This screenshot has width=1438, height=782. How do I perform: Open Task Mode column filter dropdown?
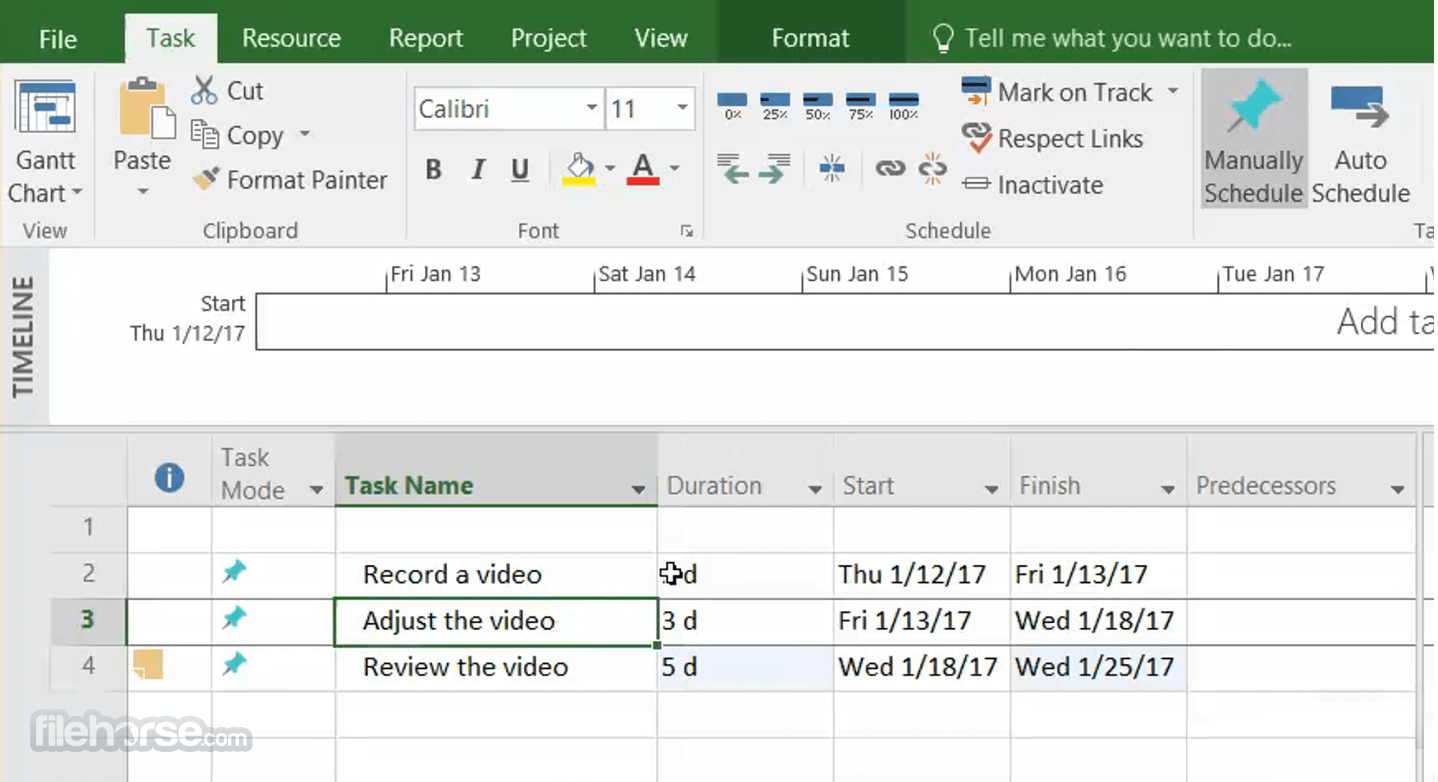click(317, 490)
